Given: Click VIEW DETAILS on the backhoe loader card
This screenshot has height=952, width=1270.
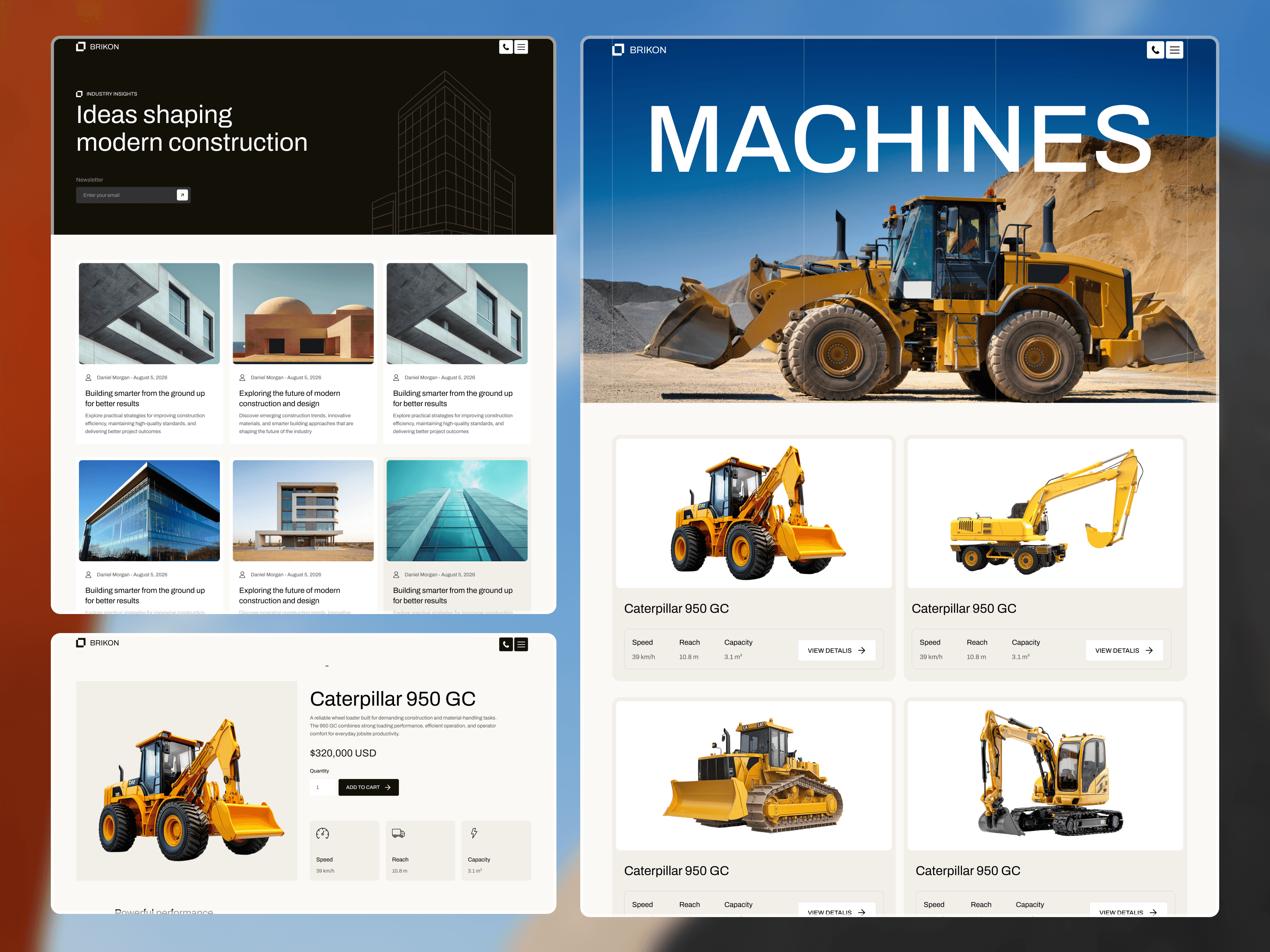Looking at the screenshot, I should point(837,650).
